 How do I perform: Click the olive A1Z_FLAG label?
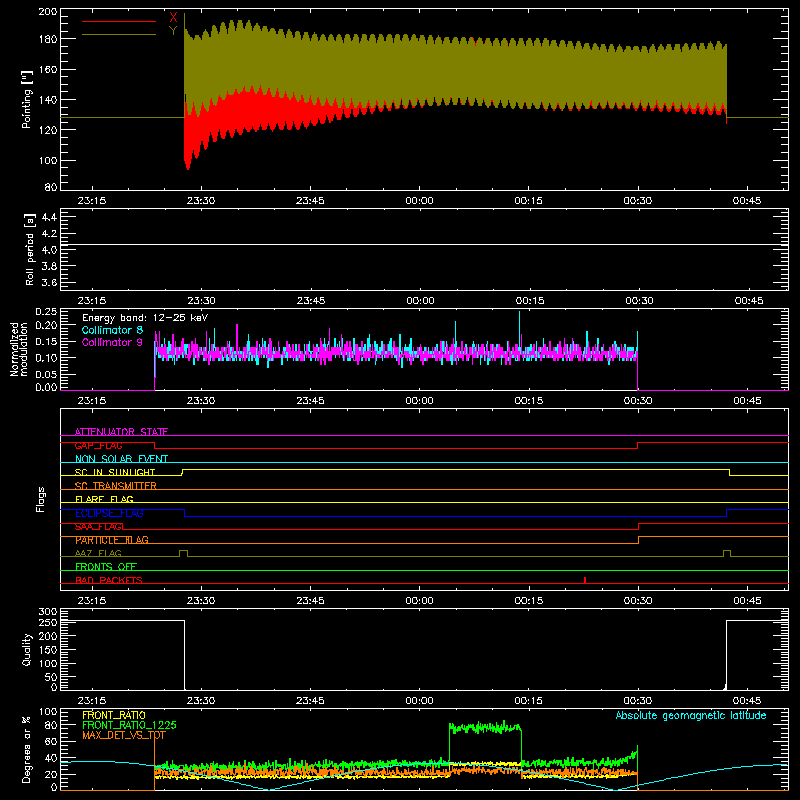98,553
